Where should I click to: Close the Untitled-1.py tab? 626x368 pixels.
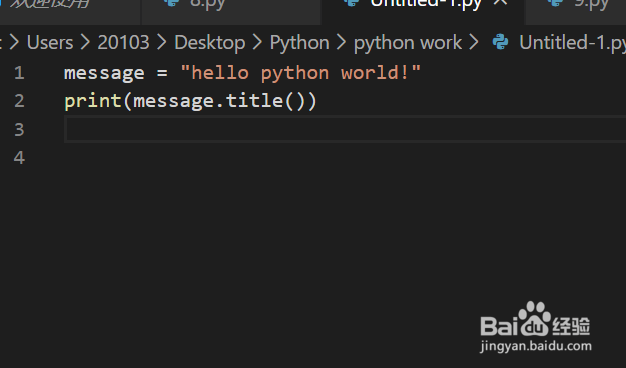tap(501, 2)
